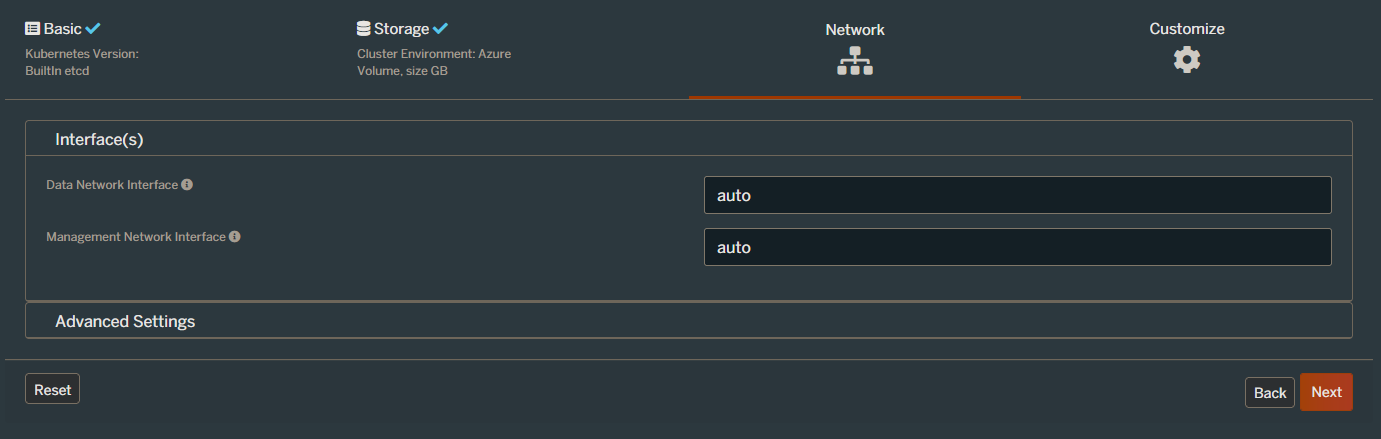Viewport: 1381px width, 439px height.
Task: Go back with the Back button
Action: coord(1269,392)
